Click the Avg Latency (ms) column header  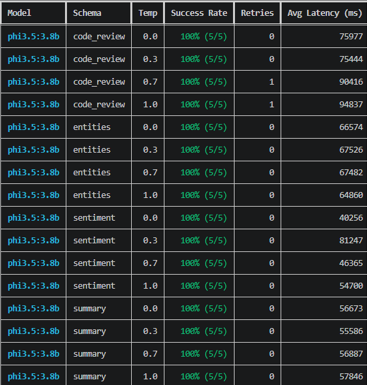coord(325,13)
